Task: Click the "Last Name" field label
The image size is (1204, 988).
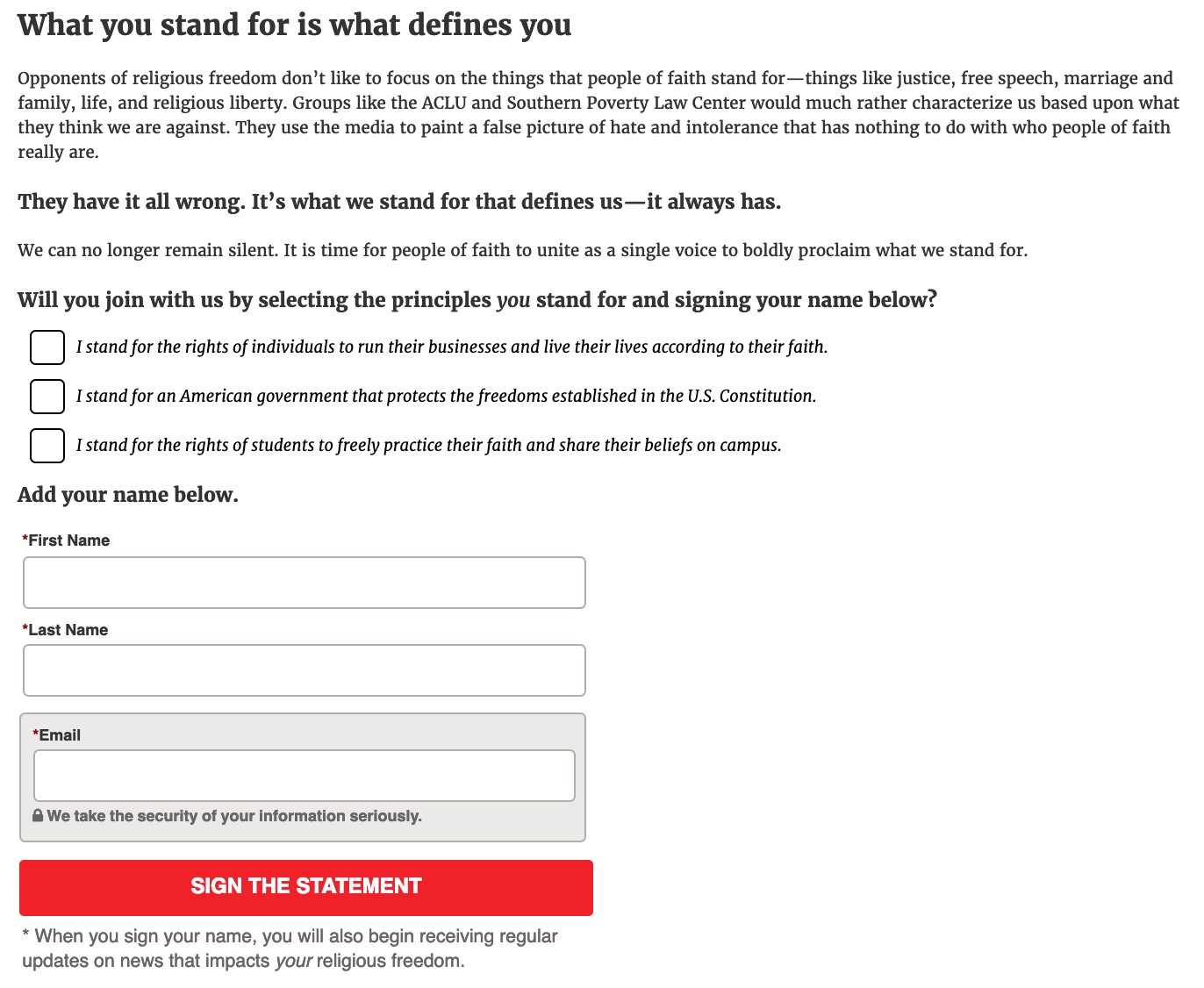Action: [x=66, y=630]
